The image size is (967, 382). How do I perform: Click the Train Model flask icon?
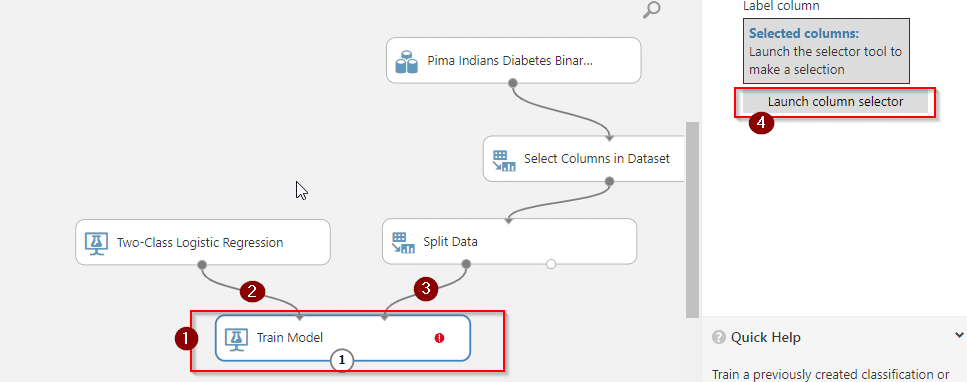click(x=236, y=338)
